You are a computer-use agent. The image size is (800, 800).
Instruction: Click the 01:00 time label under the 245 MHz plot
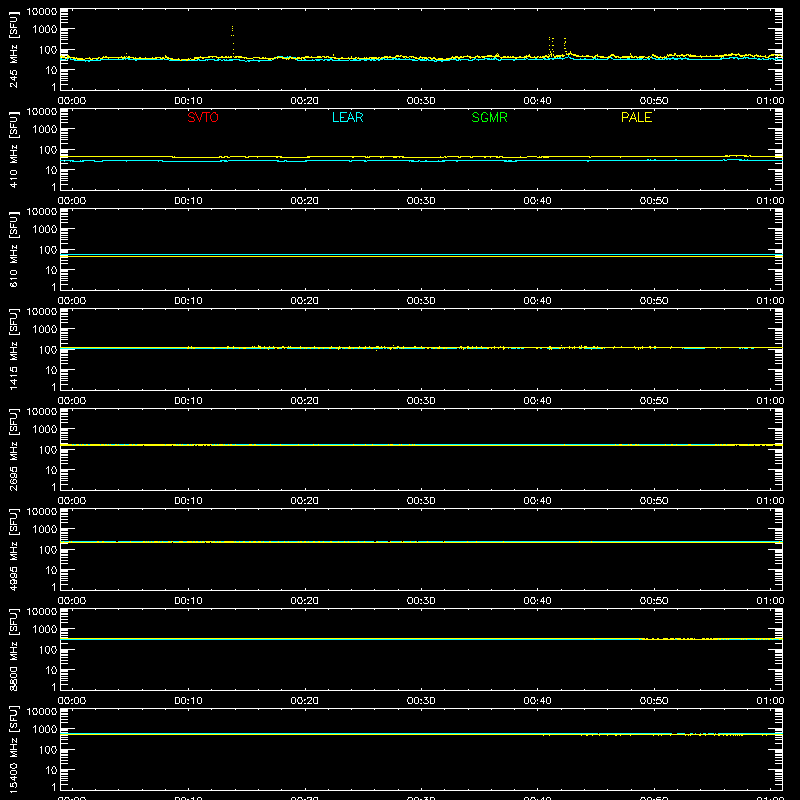tap(770, 101)
